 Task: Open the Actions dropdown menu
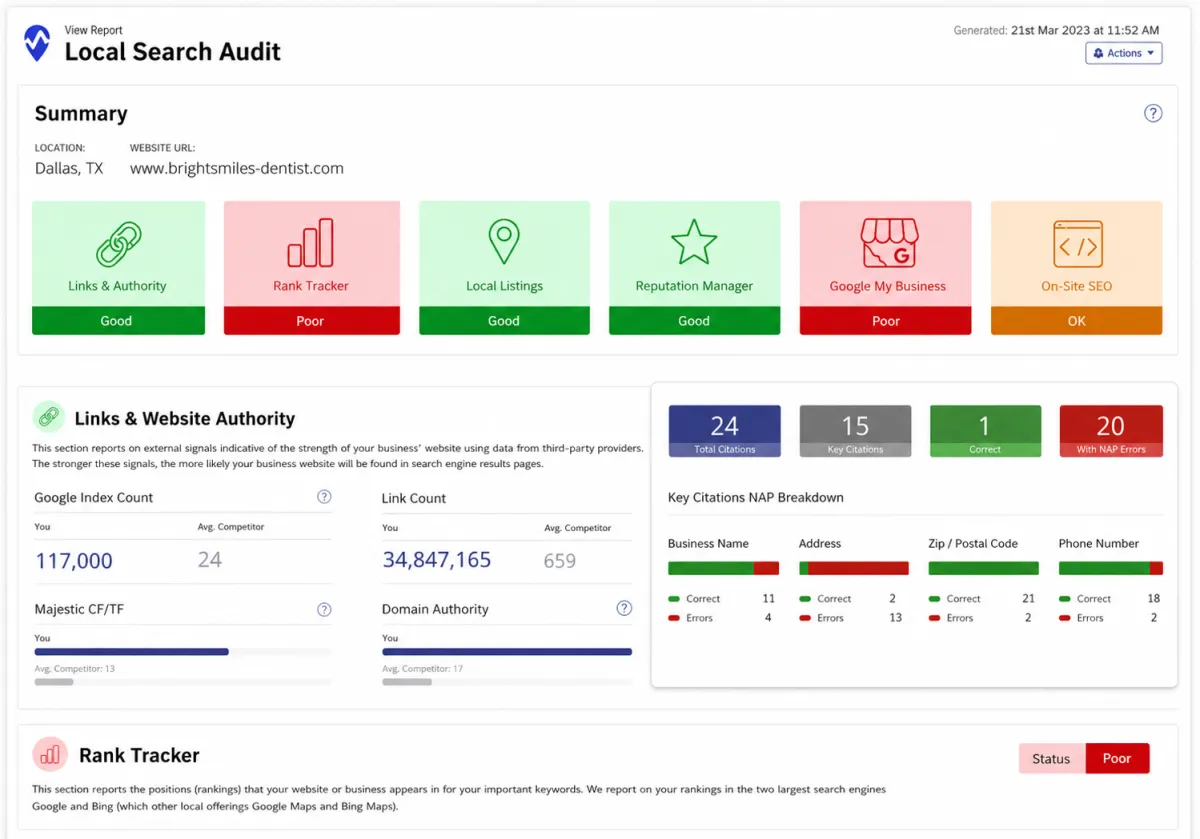(x=1124, y=53)
